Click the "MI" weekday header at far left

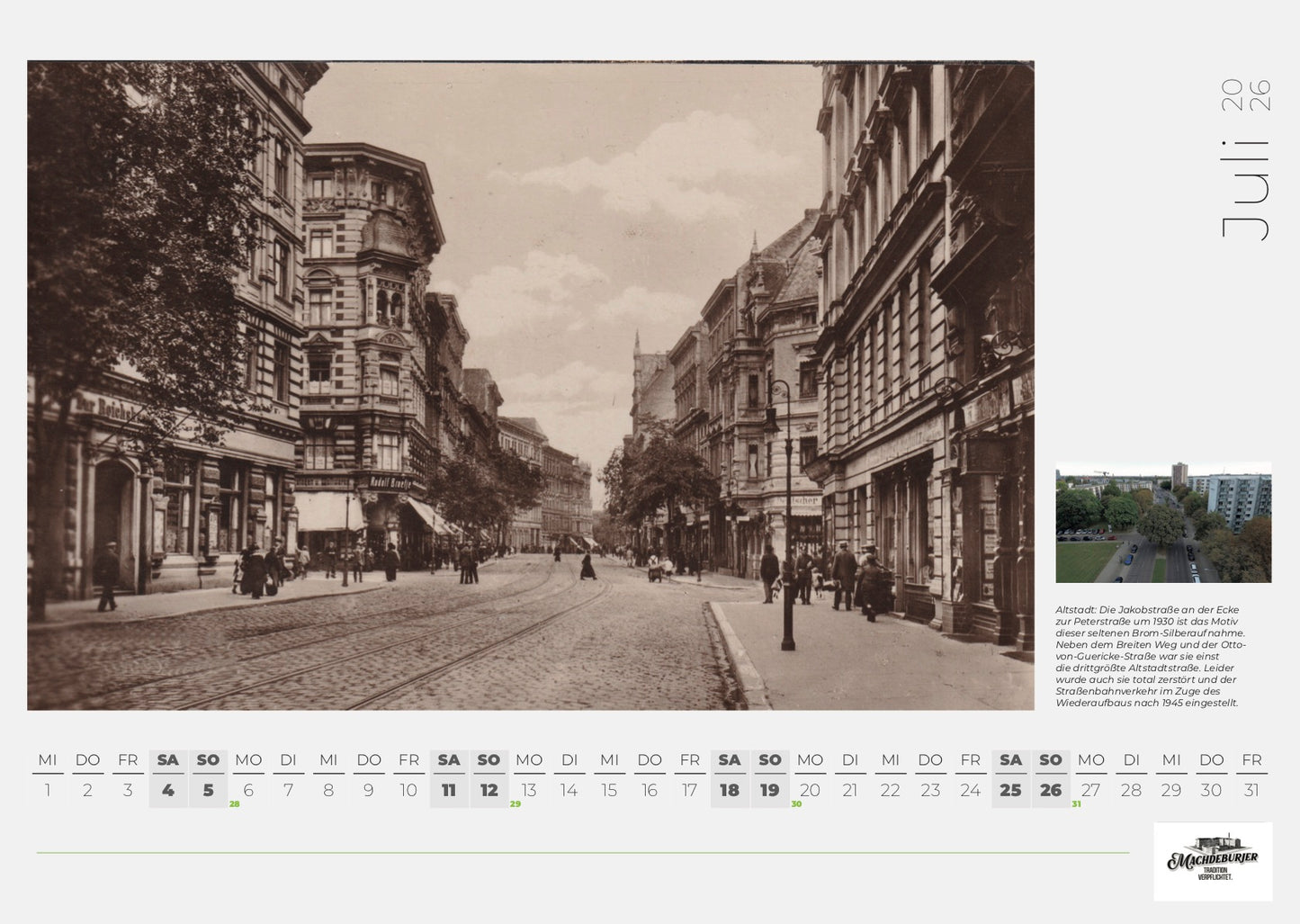pyautogui.click(x=47, y=760)
